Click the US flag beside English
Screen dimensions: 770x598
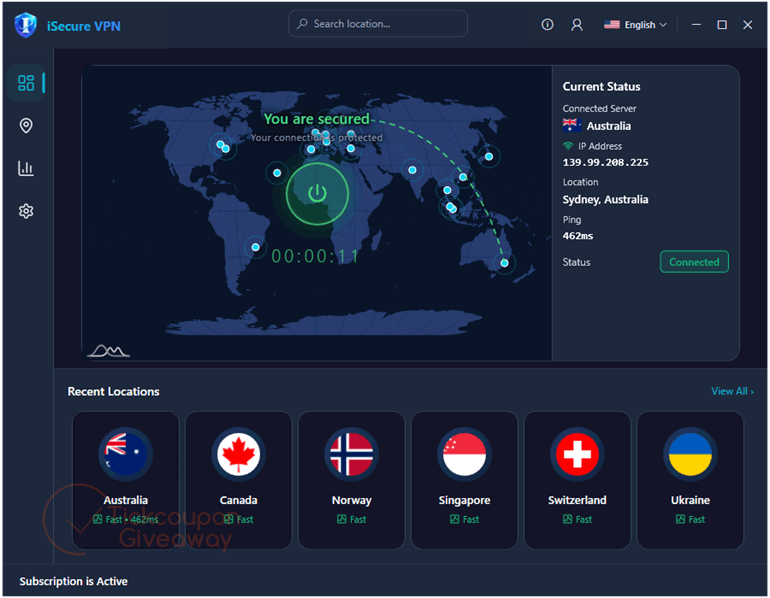click(611, 25)
